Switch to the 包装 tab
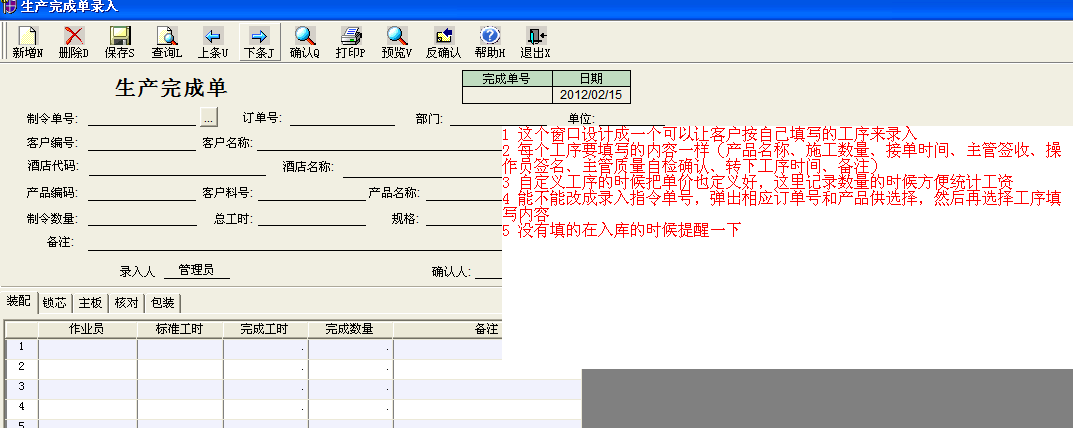The width and height of the screenshot is (1073, 428). [x=163, y=303]
